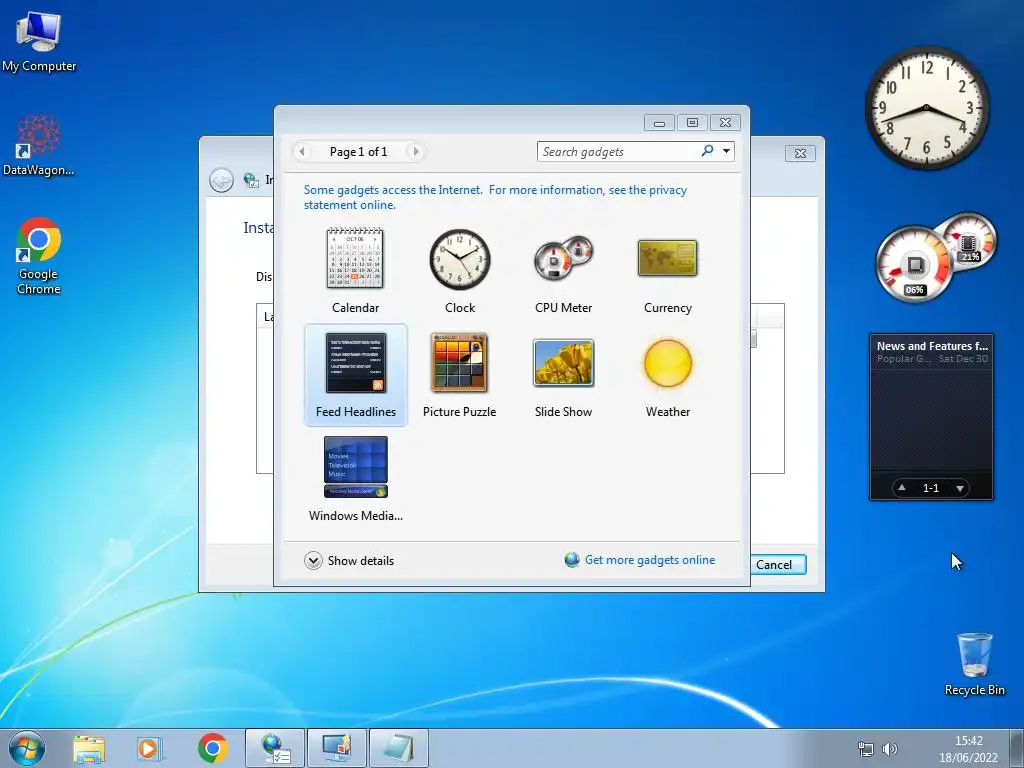Open Windows Explorer from taskbar
The height and width of the screenshot is (768, 1024).
89,748
